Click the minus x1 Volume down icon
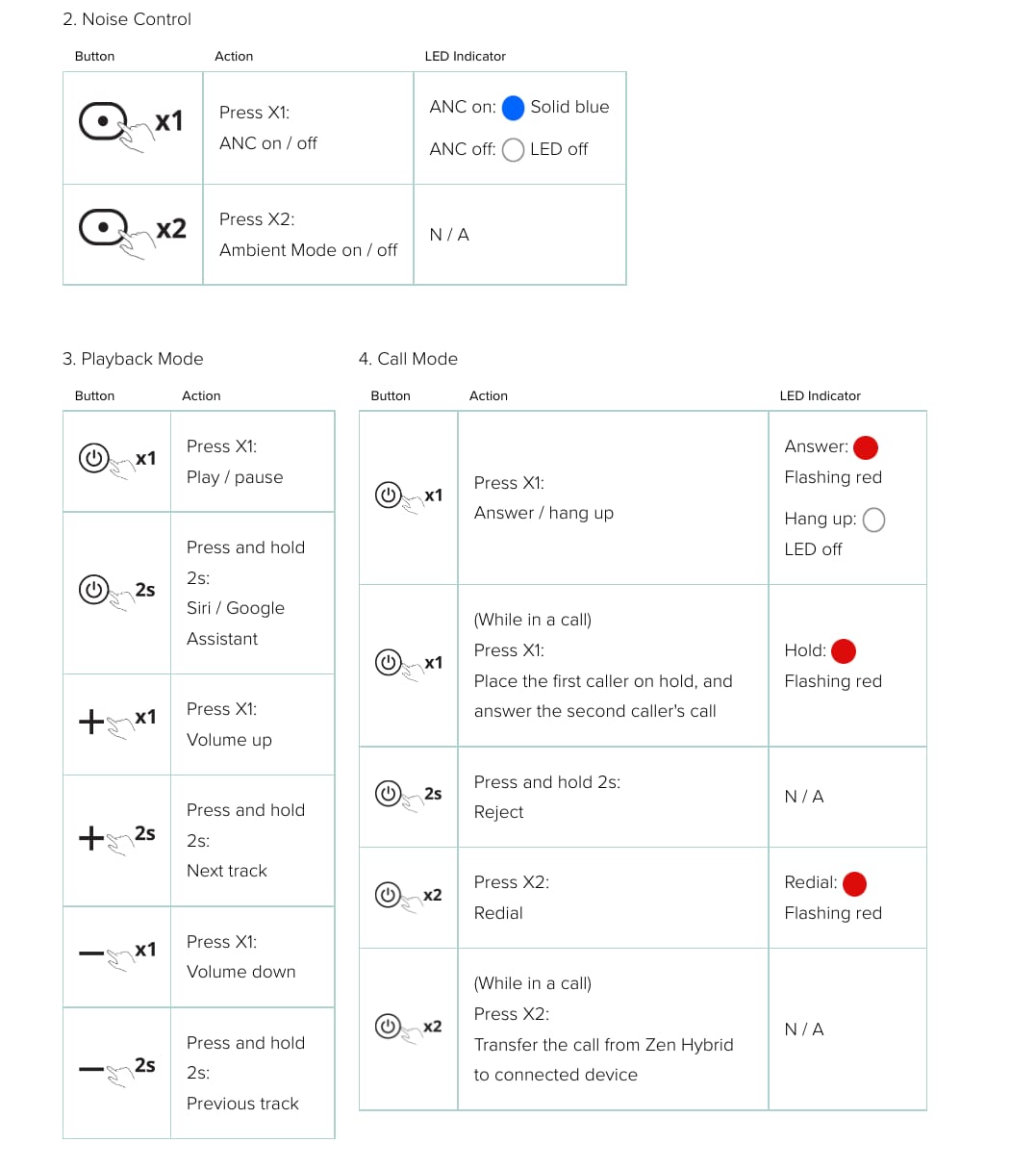1036x1169 pixels. coord(117,953)
